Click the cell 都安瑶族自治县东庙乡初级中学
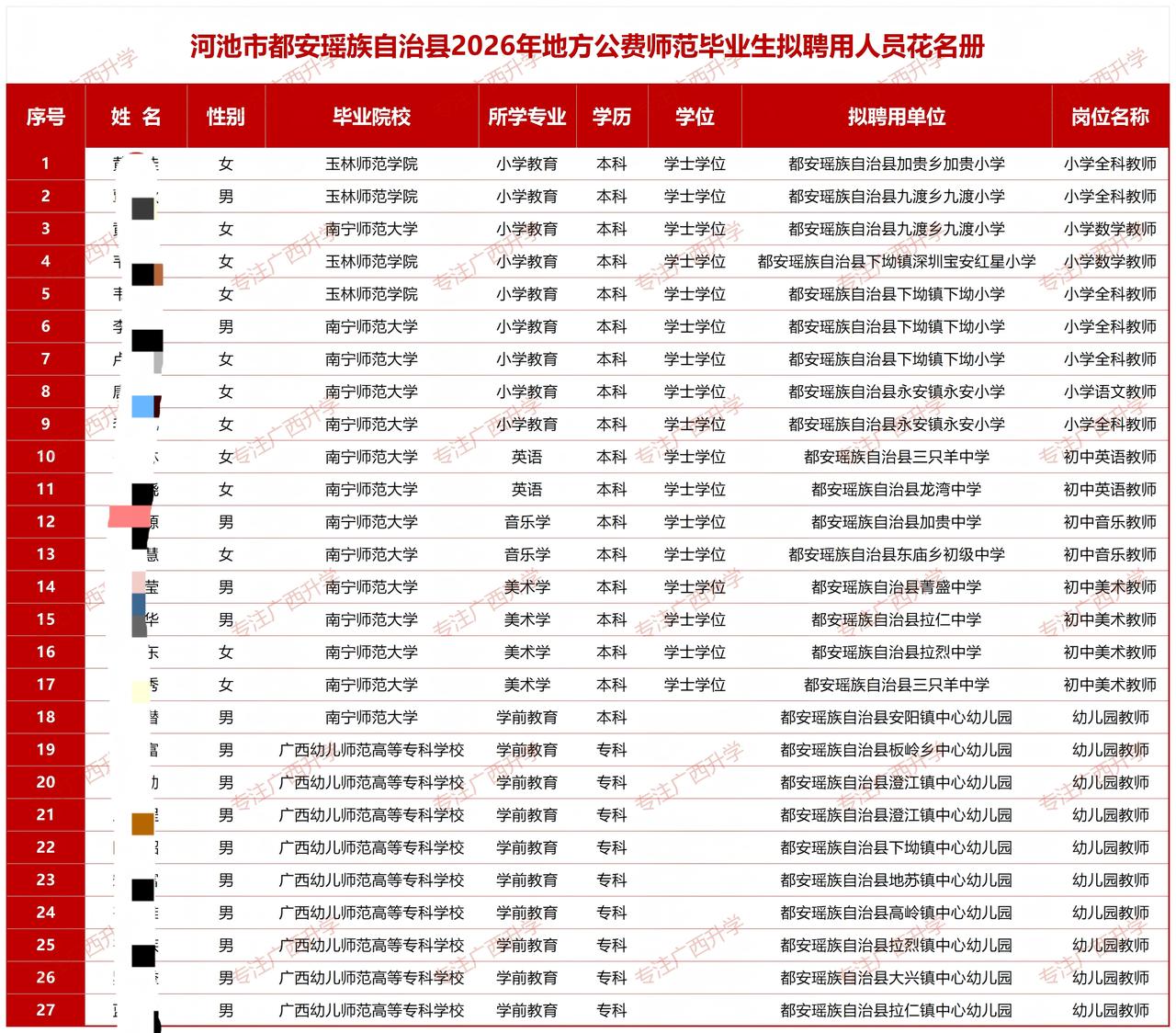 [x=897, y=554]
